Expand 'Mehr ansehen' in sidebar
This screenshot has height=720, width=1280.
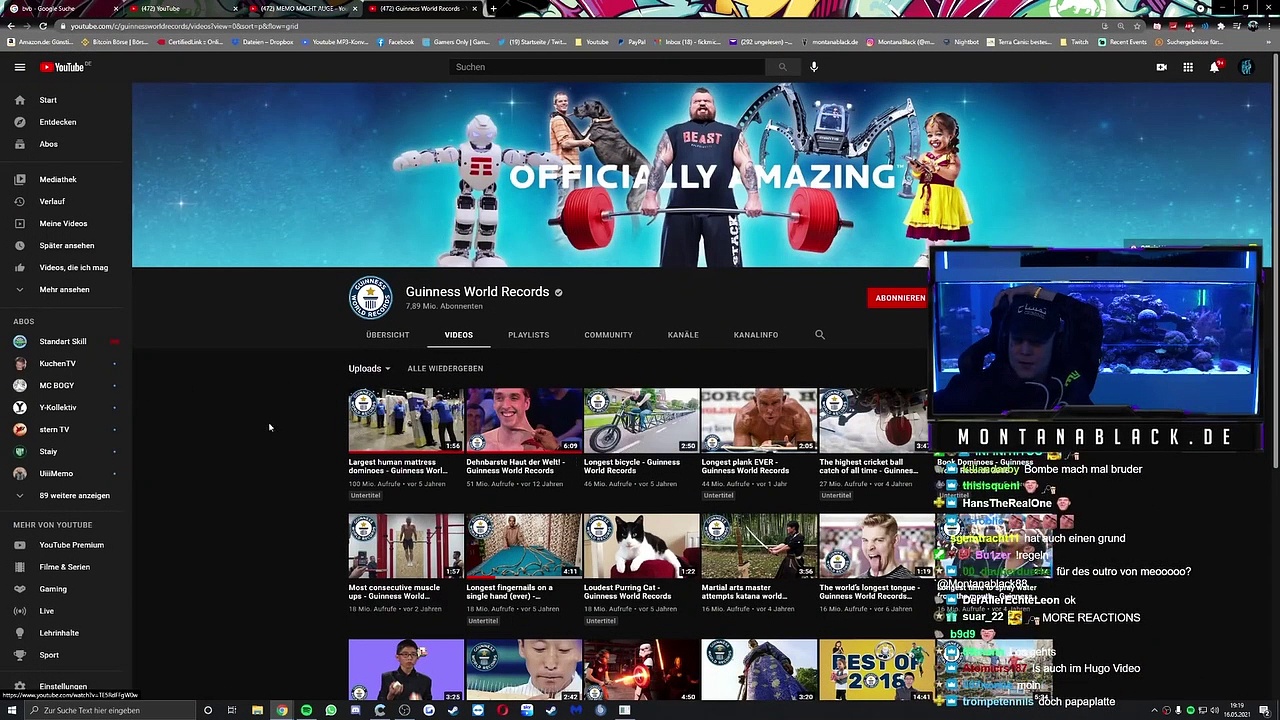pos(64,290)
